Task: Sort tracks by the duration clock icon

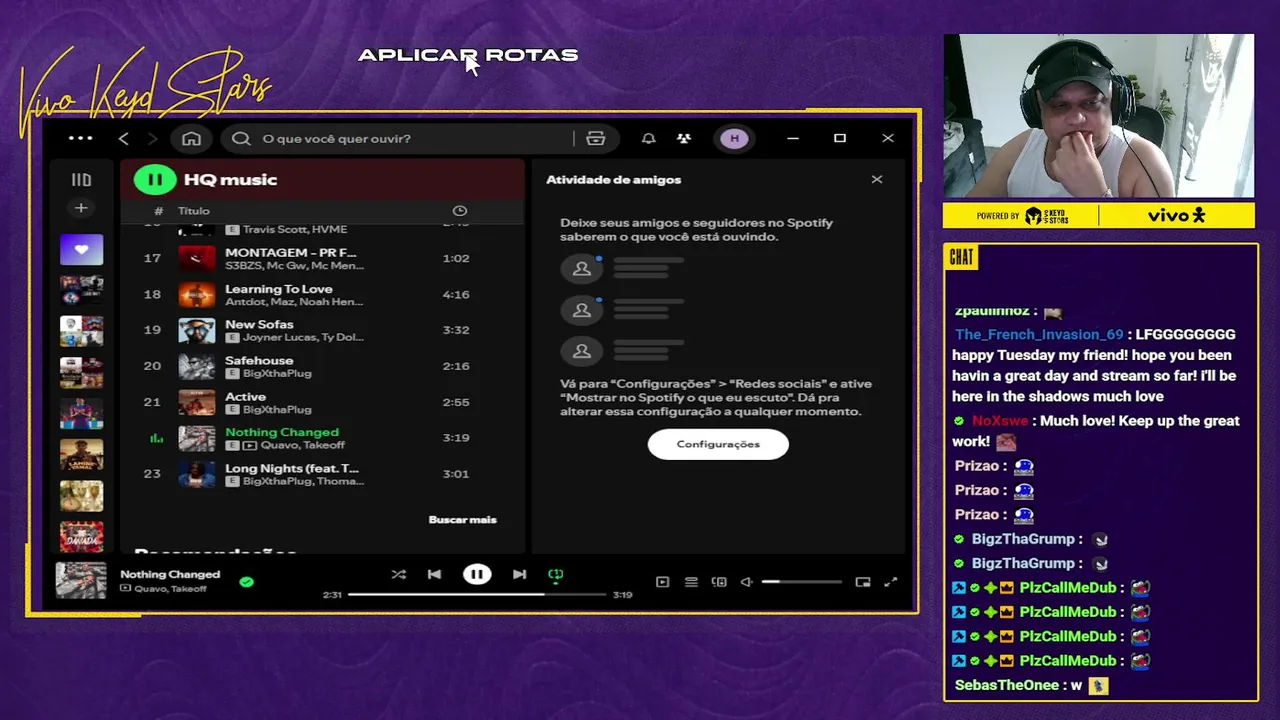Action: 460,211
